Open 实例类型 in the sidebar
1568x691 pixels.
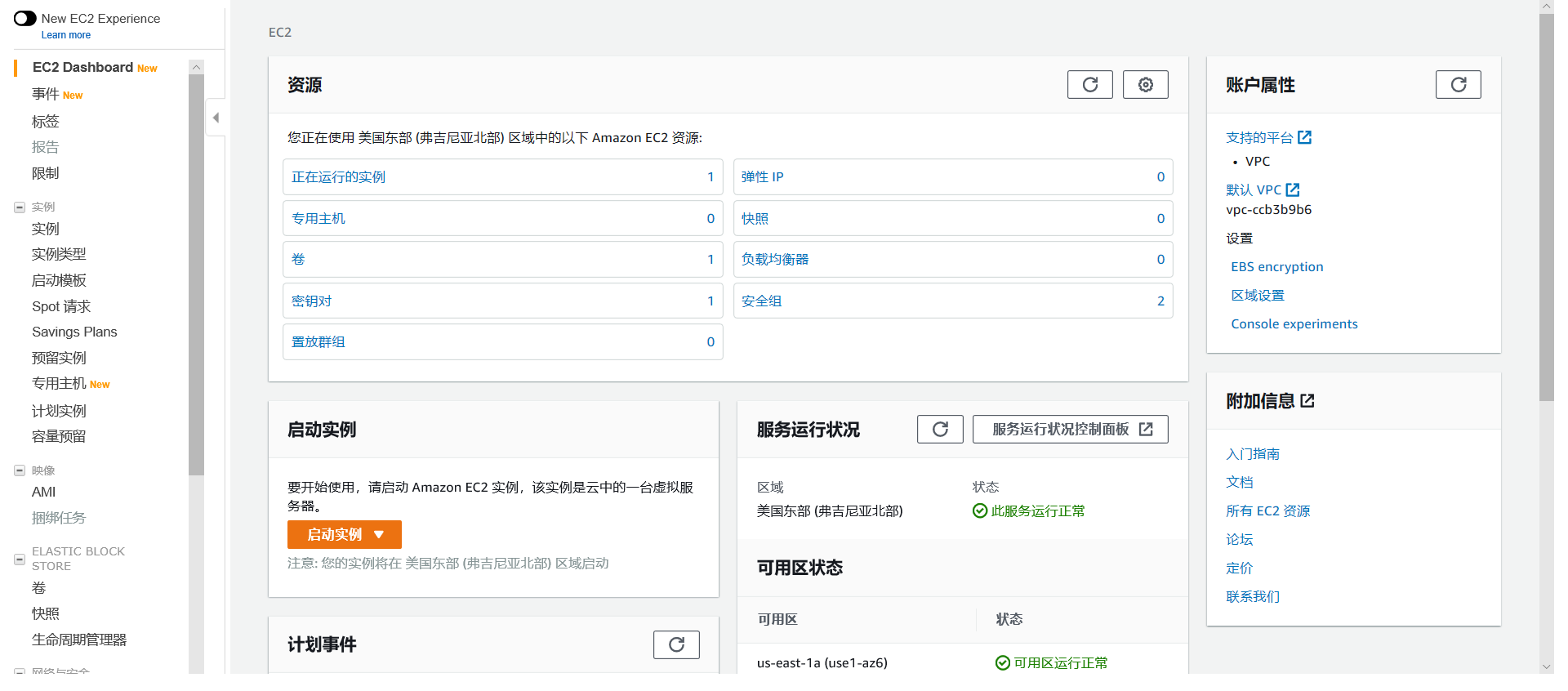tap(59, 254)
